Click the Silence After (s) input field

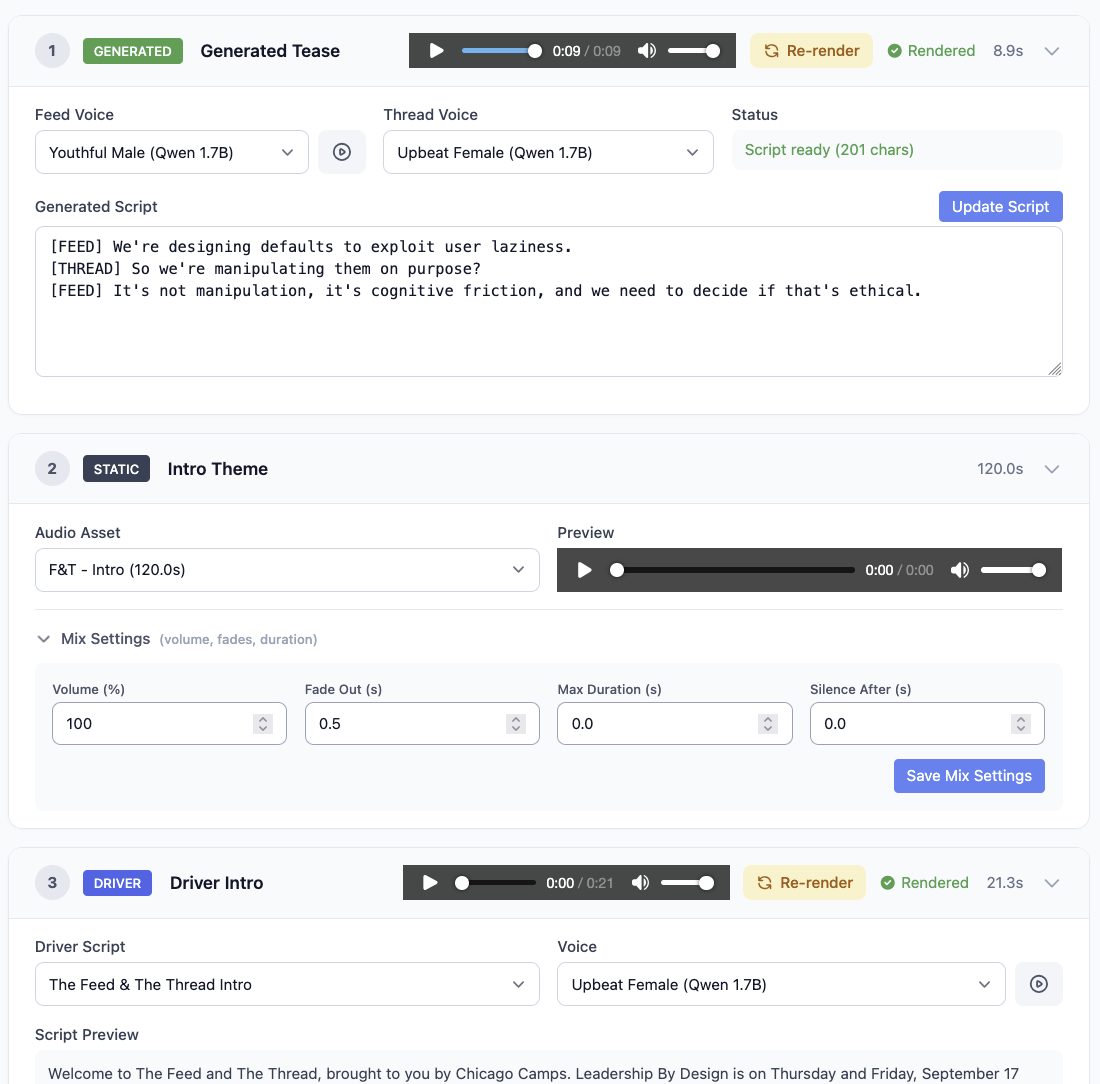tap(927, 723)
